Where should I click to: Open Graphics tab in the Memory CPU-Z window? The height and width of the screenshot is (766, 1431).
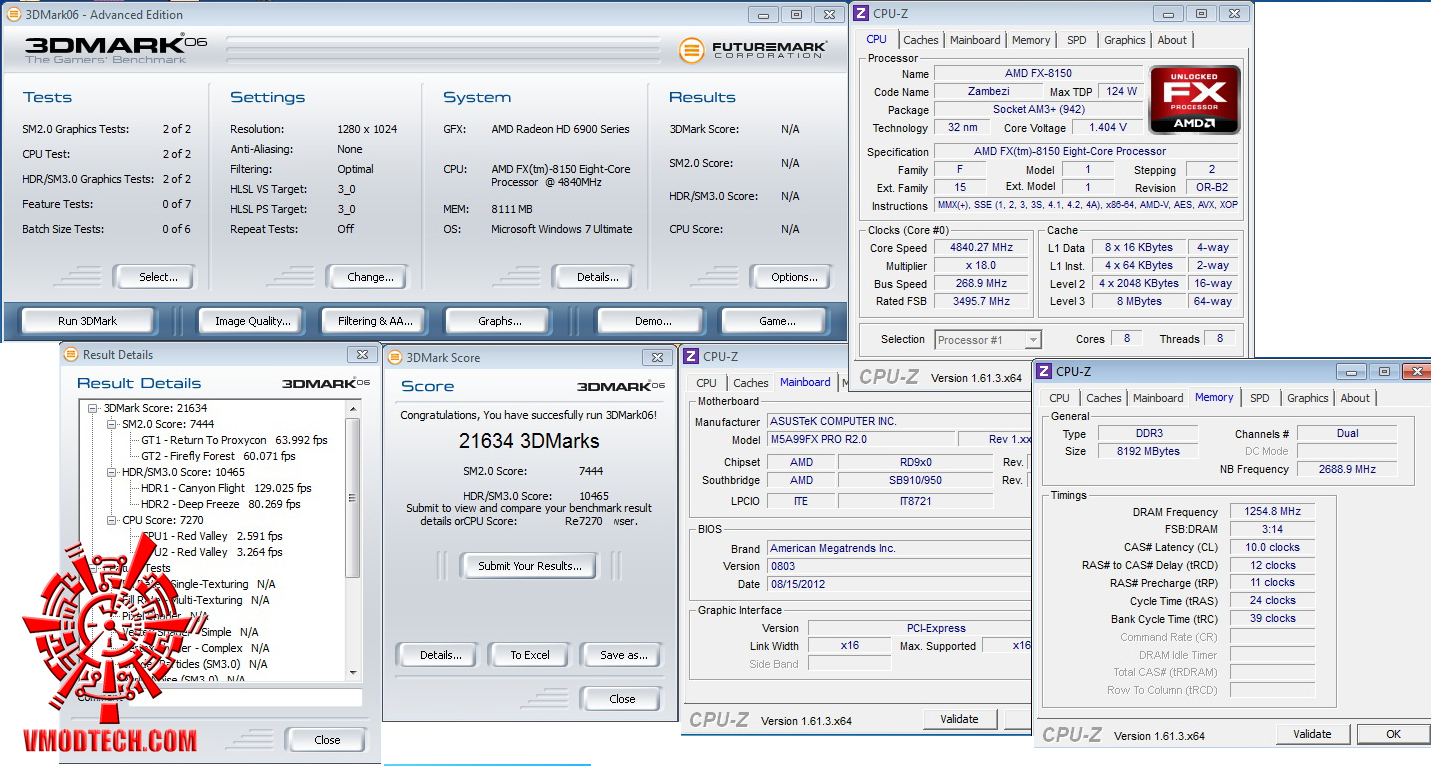(1308, 398)
